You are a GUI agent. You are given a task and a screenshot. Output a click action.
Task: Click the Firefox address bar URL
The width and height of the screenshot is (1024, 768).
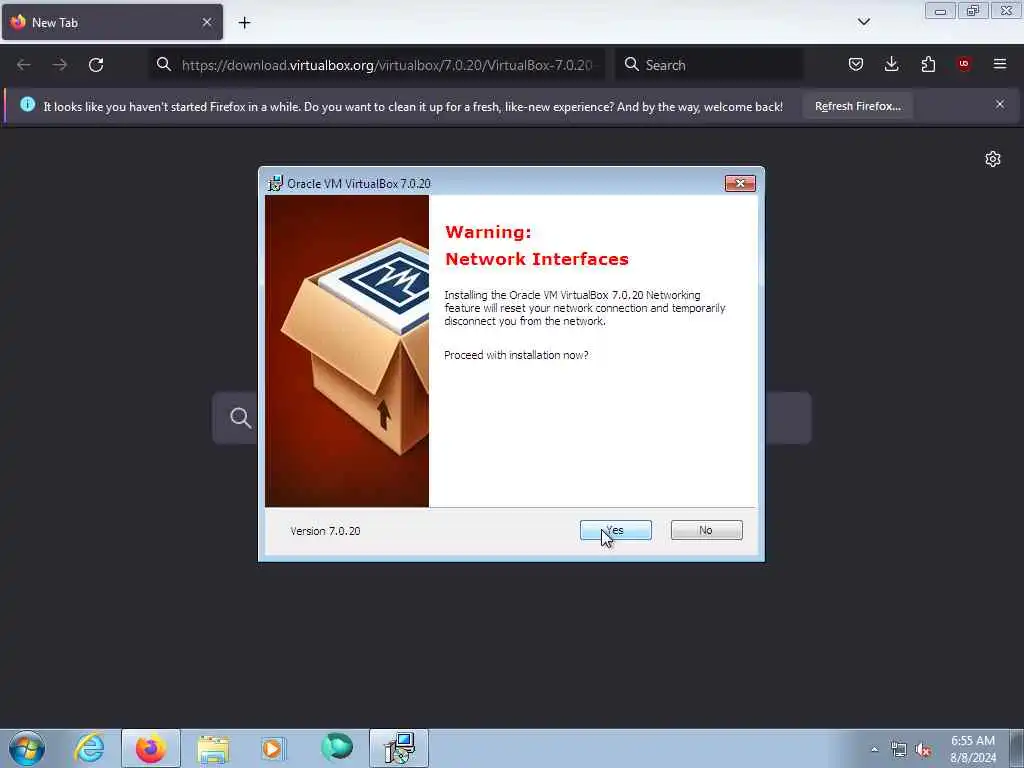[x=387, y=65]
